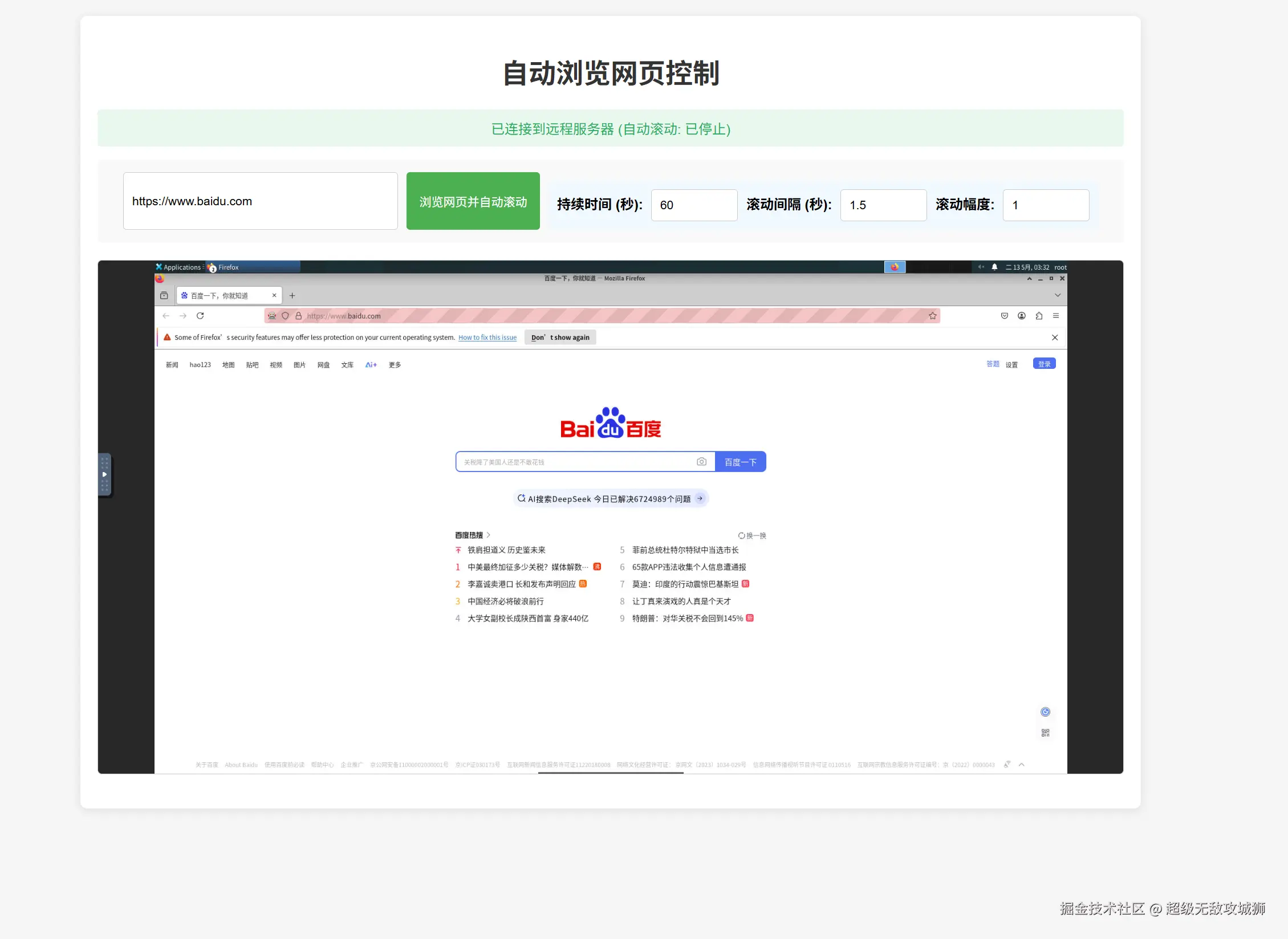Bookmark page with the star icon
The image size is (1288, 939).
[x=933, y=316]
